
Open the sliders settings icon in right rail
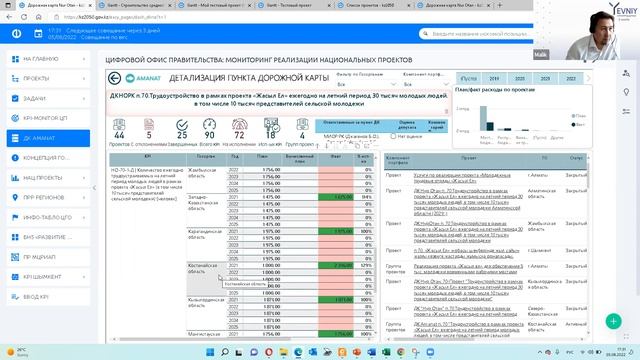pos(626,111)
